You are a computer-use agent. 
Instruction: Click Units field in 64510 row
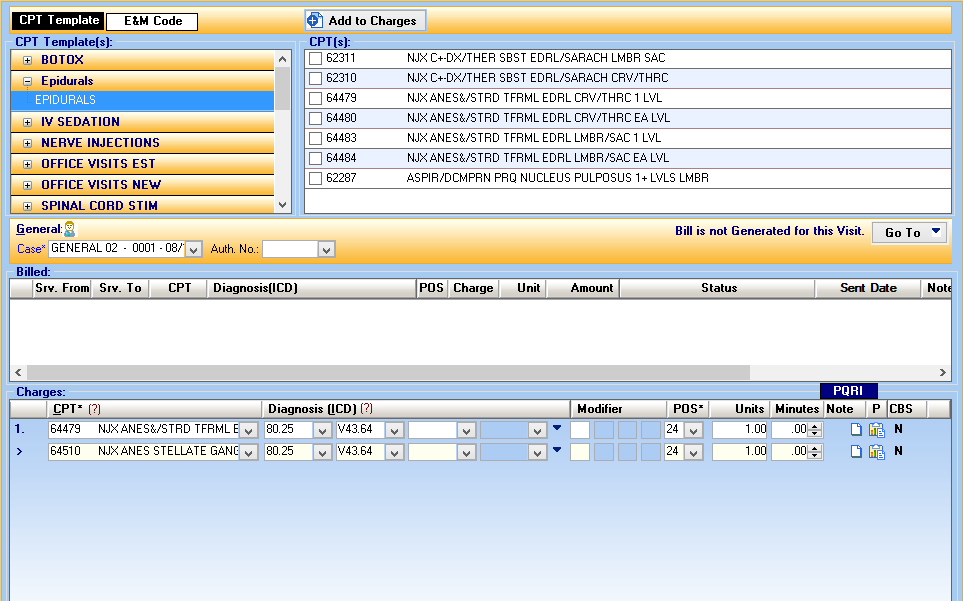pos(739,452)
